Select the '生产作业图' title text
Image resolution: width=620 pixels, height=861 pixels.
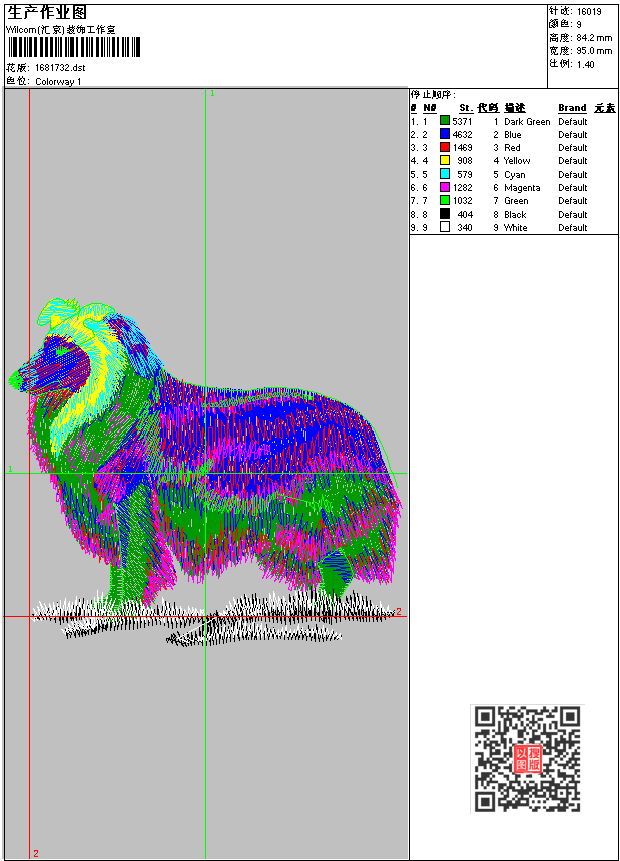coord(47,13)
